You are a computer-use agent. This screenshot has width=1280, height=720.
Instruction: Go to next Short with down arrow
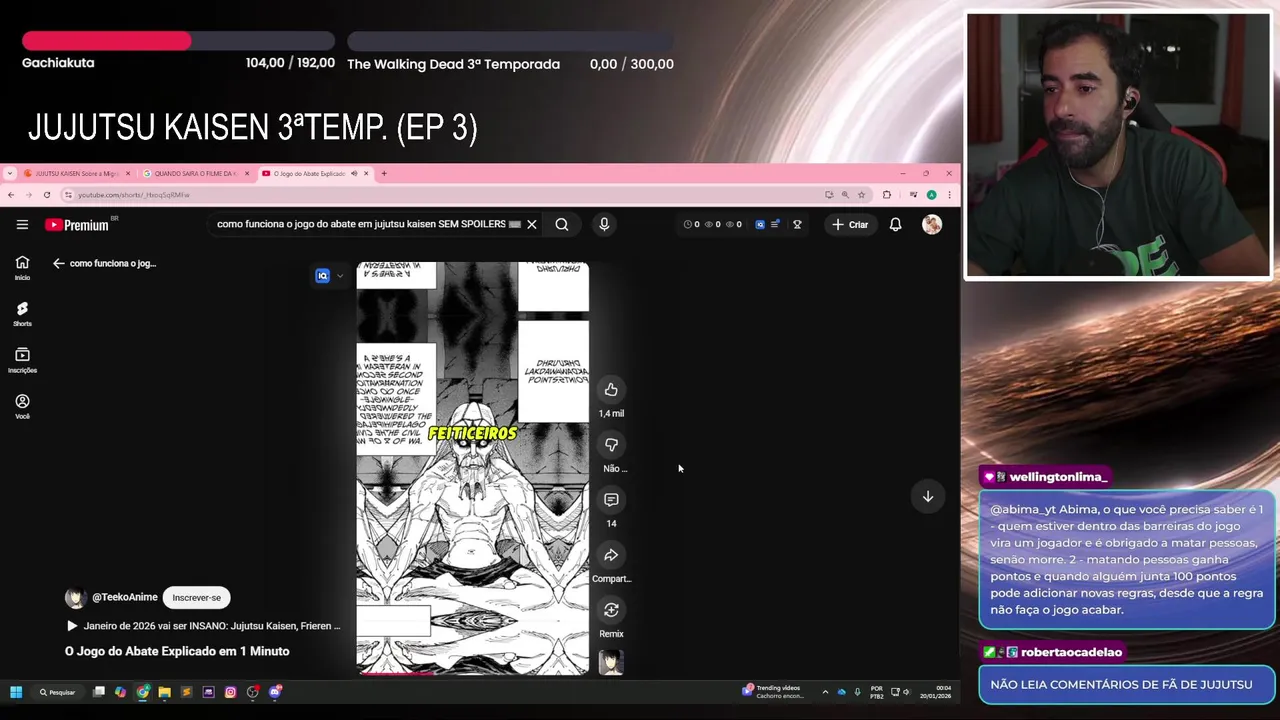[x=927, y=497]
